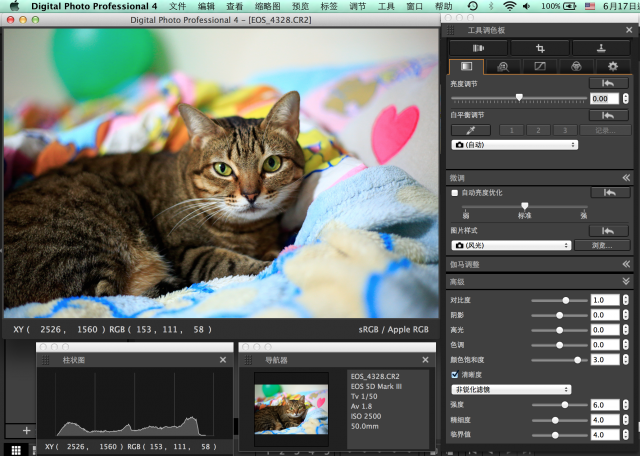The image size is (640, 456).
Task: Open the picture style (风光) dropdown
Action: click(x=511, y=245)
